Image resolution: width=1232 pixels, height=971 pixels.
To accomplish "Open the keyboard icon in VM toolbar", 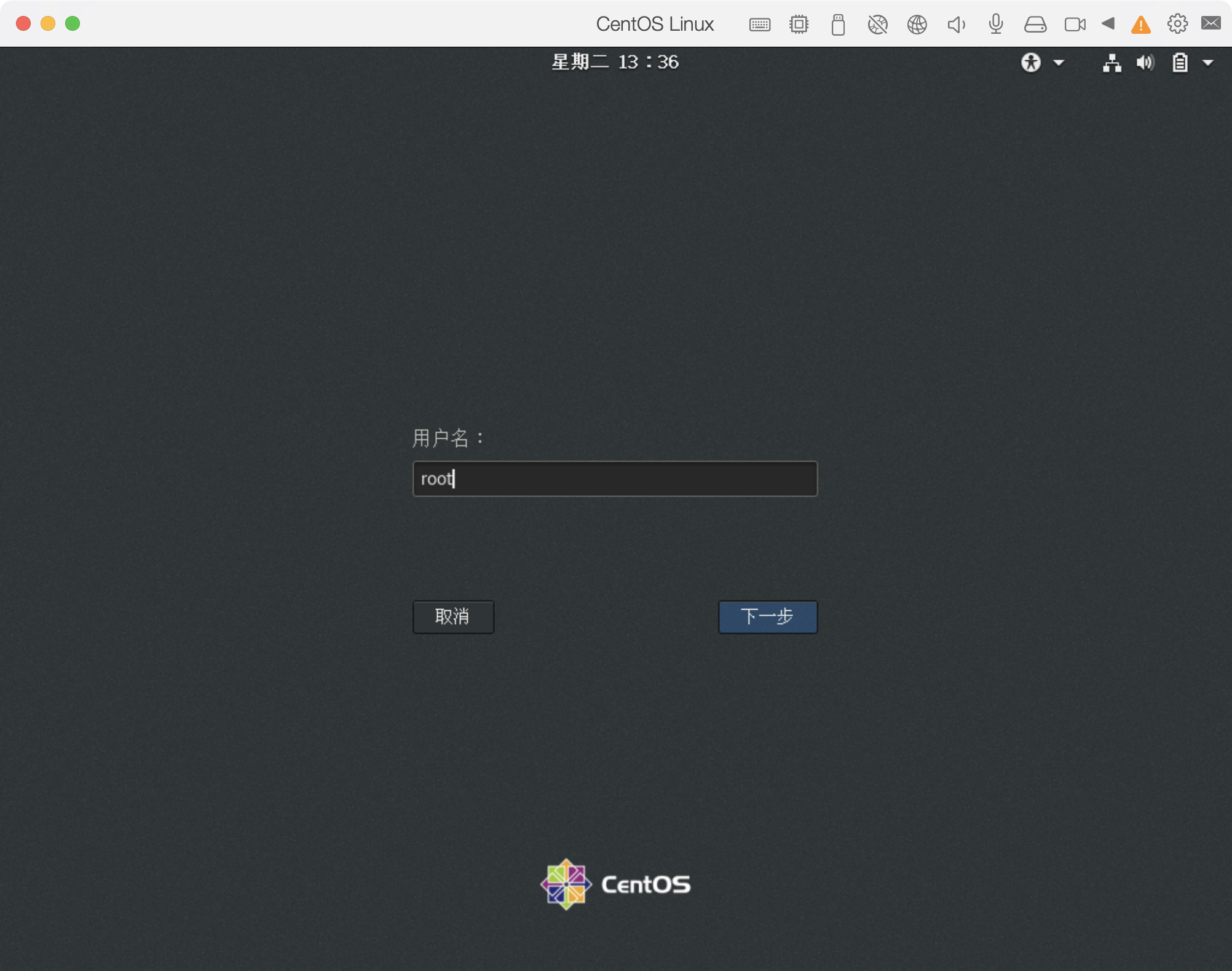I will tap(760, 25).
